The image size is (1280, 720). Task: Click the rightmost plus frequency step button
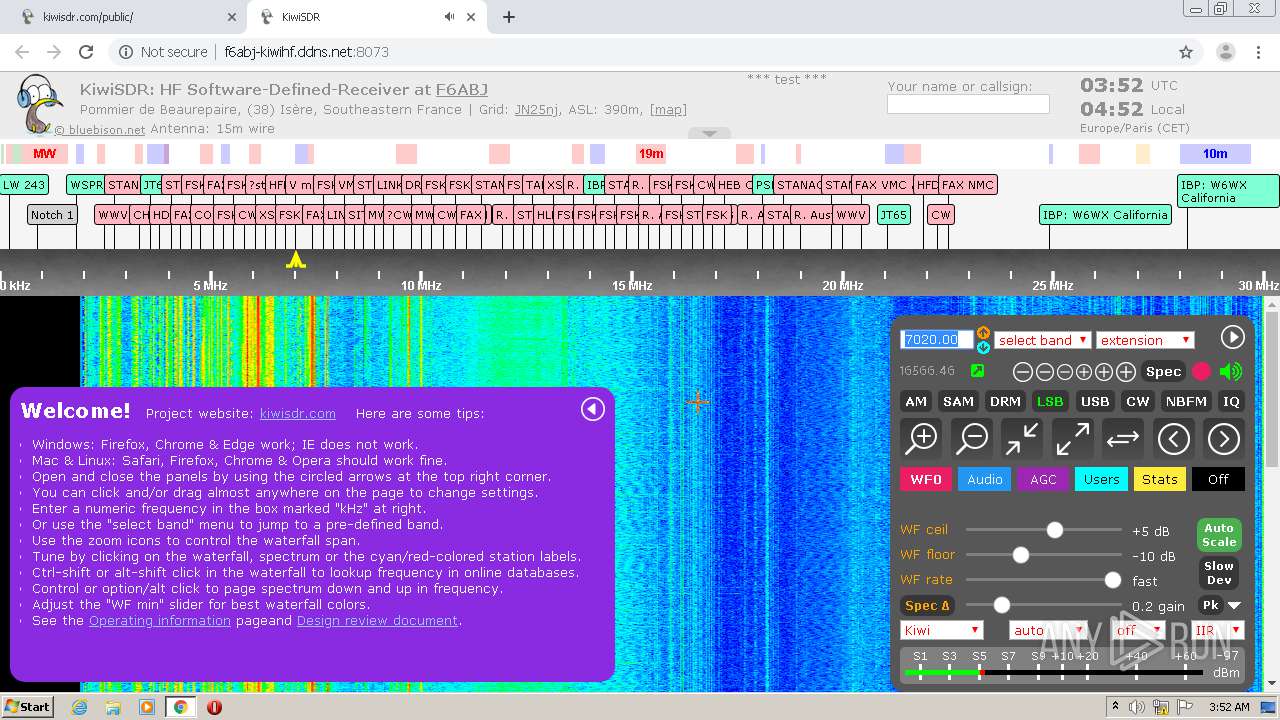coord(1126,372)
